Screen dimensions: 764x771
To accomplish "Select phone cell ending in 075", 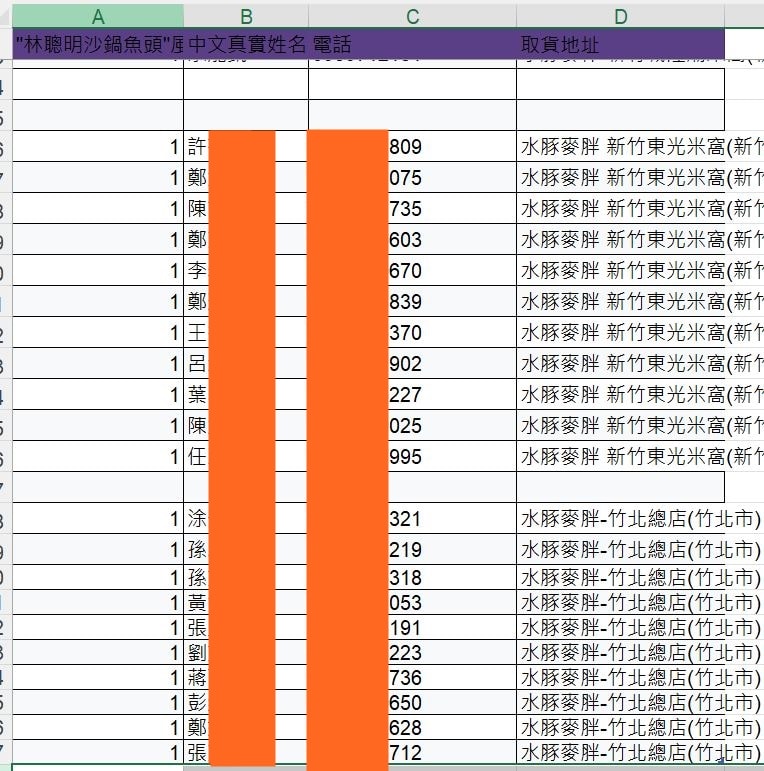I will pyautogui.click(x=412, y=177).
